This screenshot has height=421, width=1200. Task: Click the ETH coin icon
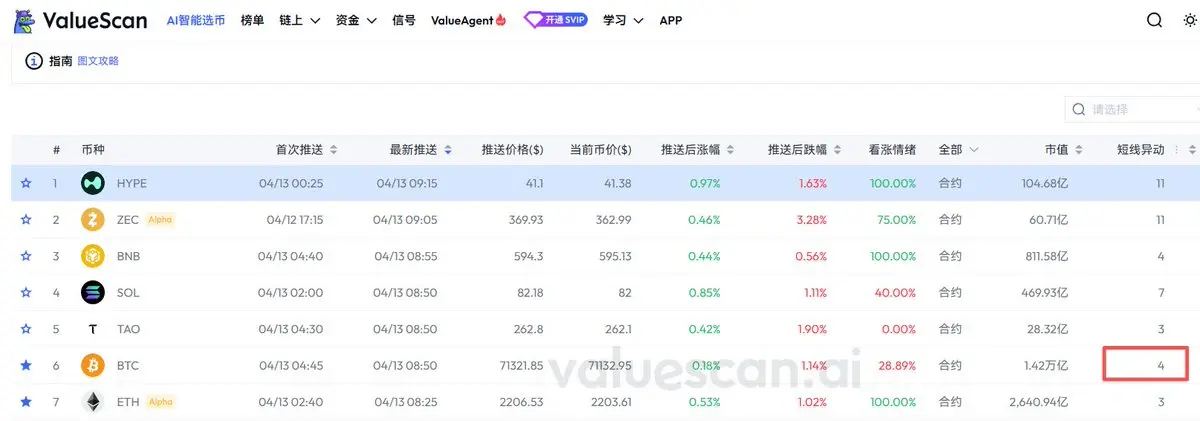[93, 402]
